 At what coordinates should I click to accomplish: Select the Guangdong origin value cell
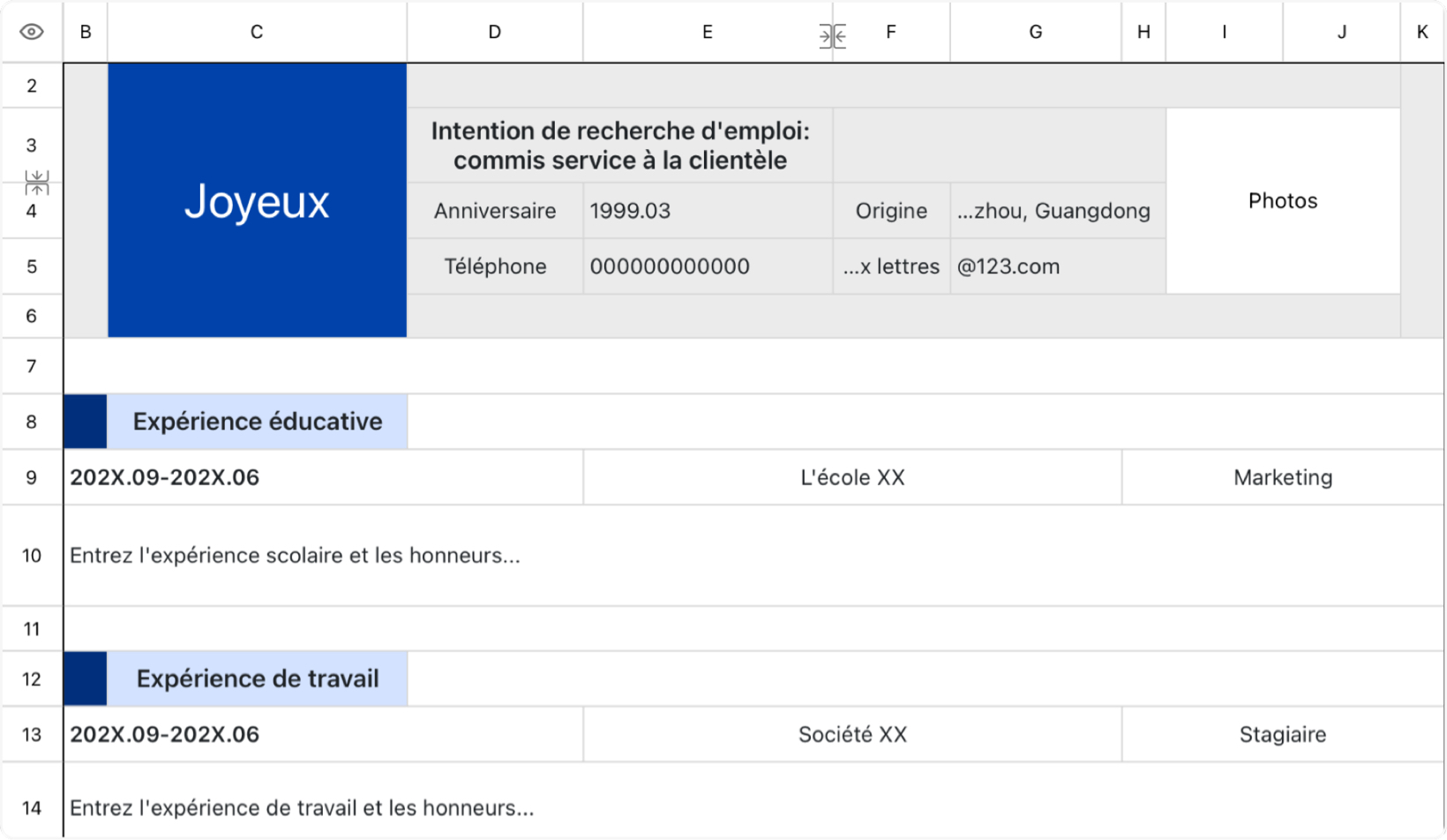click(x=1058, y=211)
